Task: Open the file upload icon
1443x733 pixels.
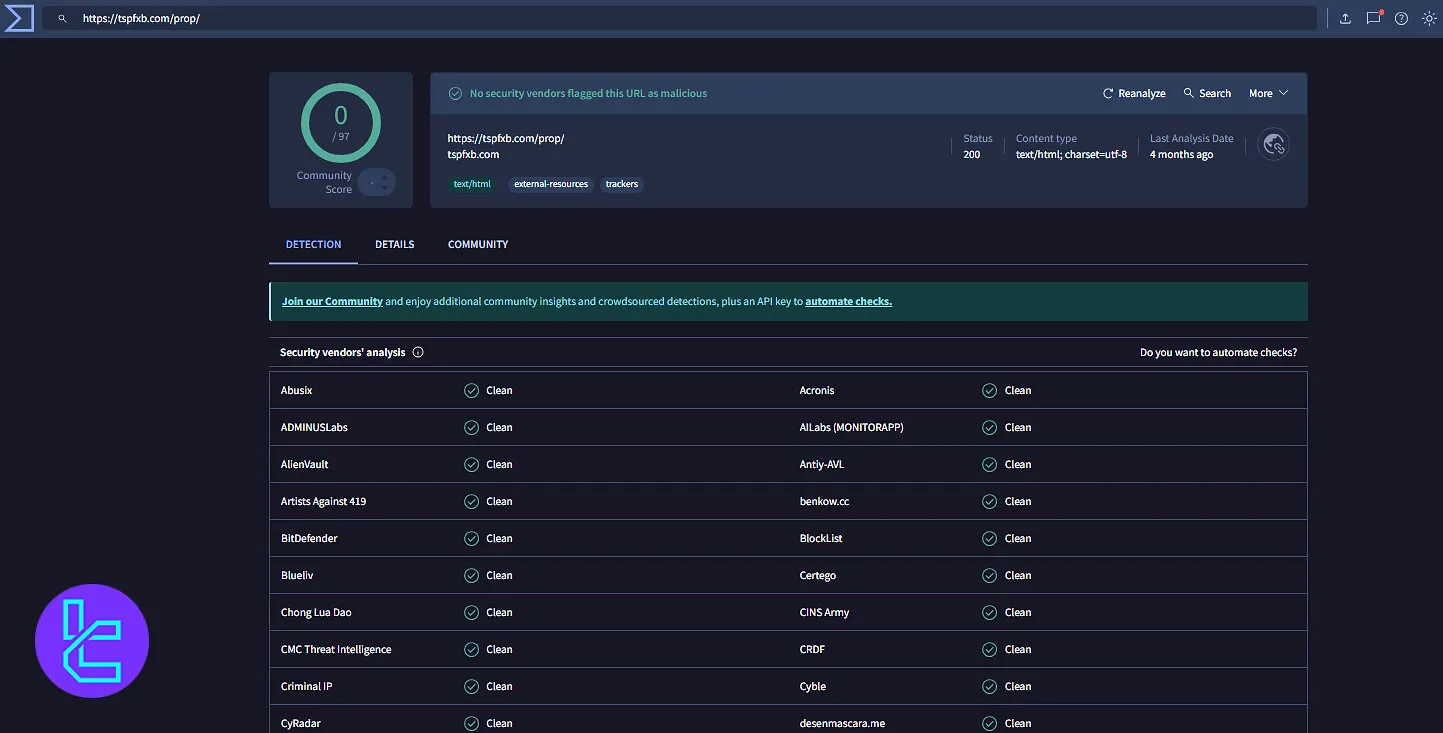Action: [1344, 17]
